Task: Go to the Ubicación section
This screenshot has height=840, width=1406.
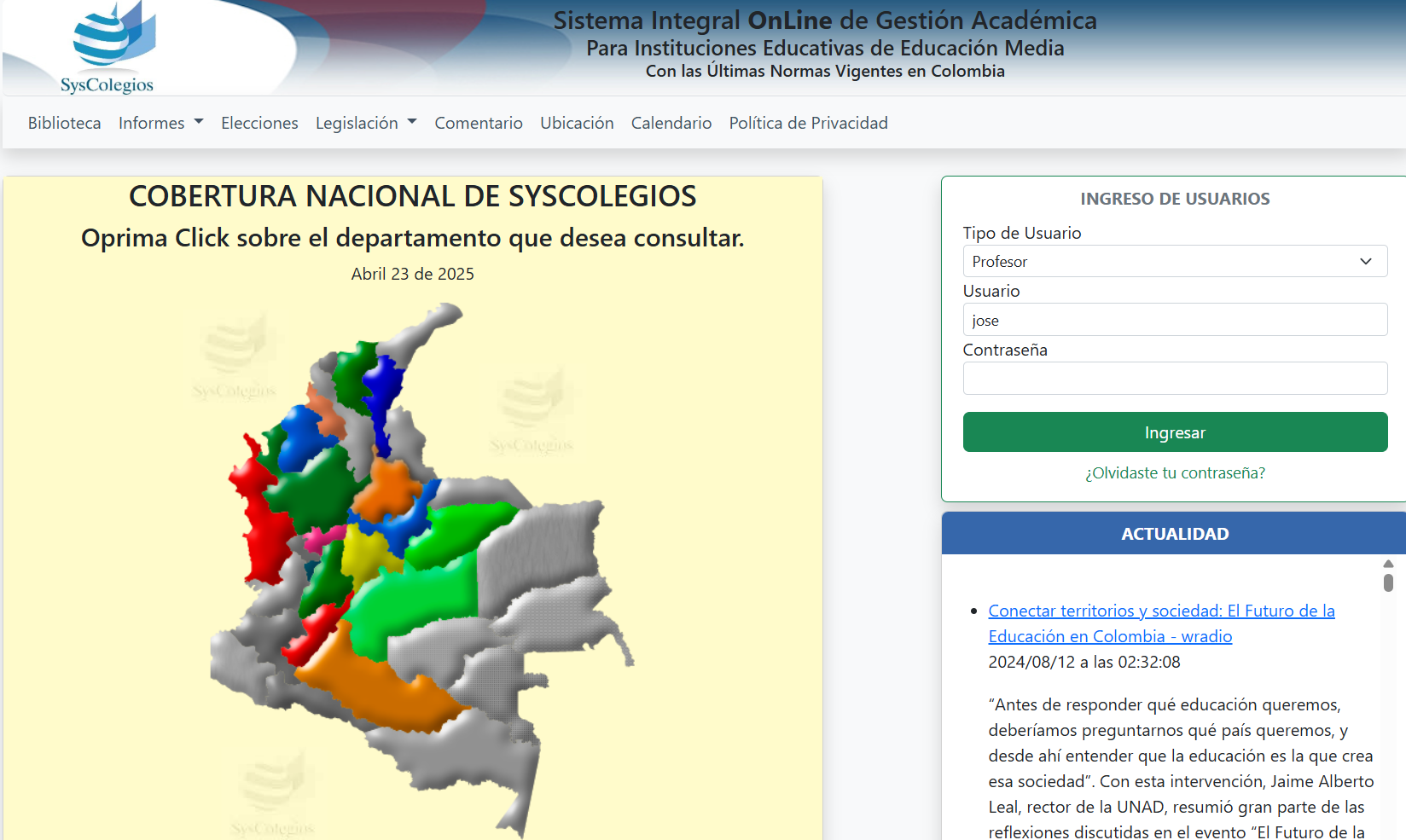Action: coord(577,123)
